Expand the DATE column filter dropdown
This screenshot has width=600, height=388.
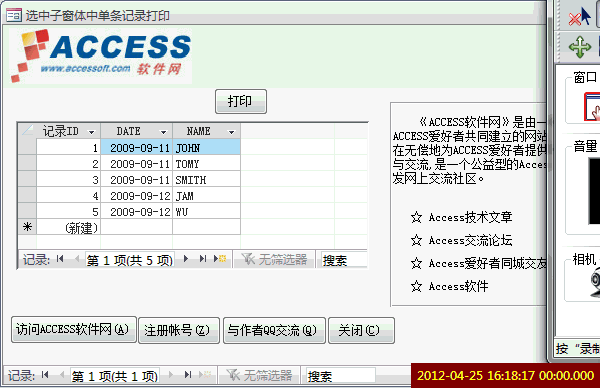(163, 132)
